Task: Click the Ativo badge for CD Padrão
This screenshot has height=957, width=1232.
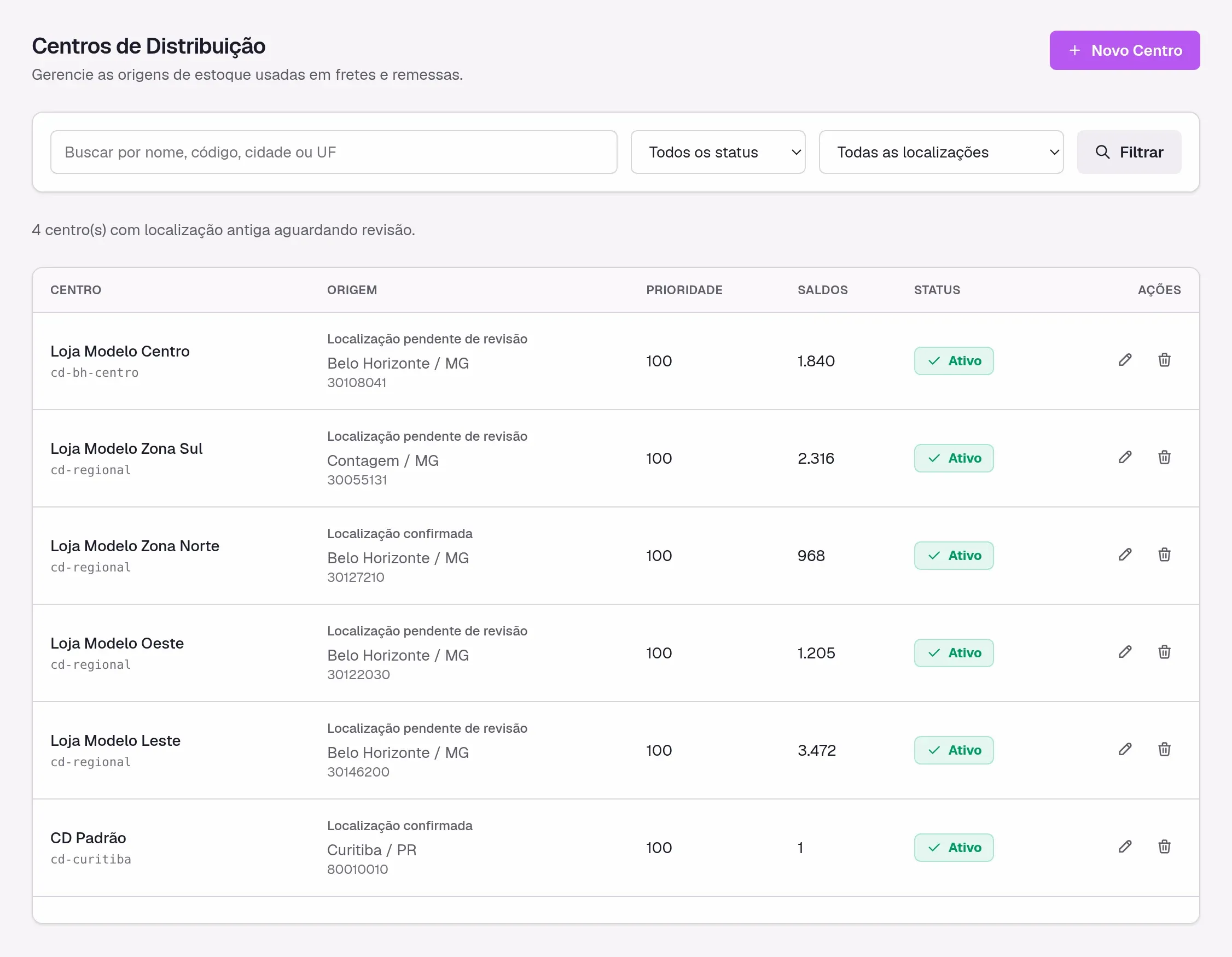Action: click(954, 848)
